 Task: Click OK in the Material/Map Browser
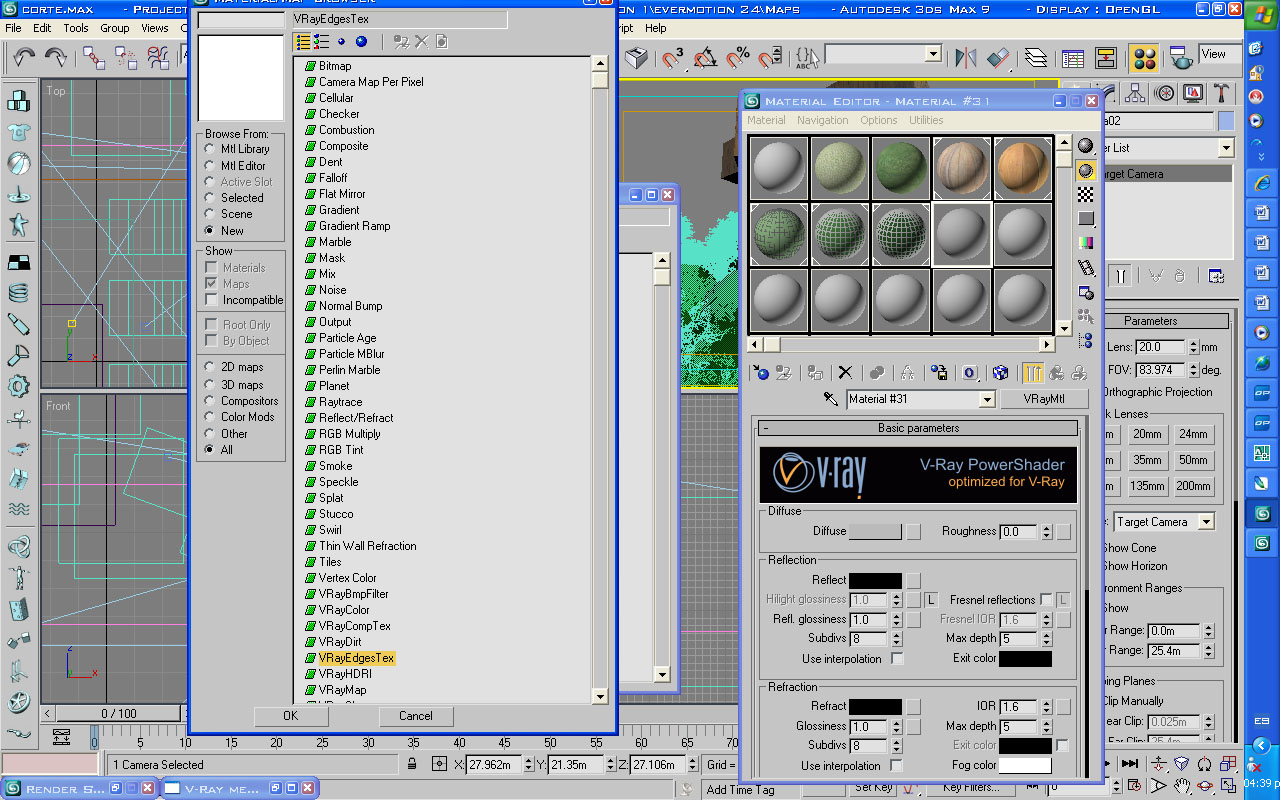tap(291, 716)
